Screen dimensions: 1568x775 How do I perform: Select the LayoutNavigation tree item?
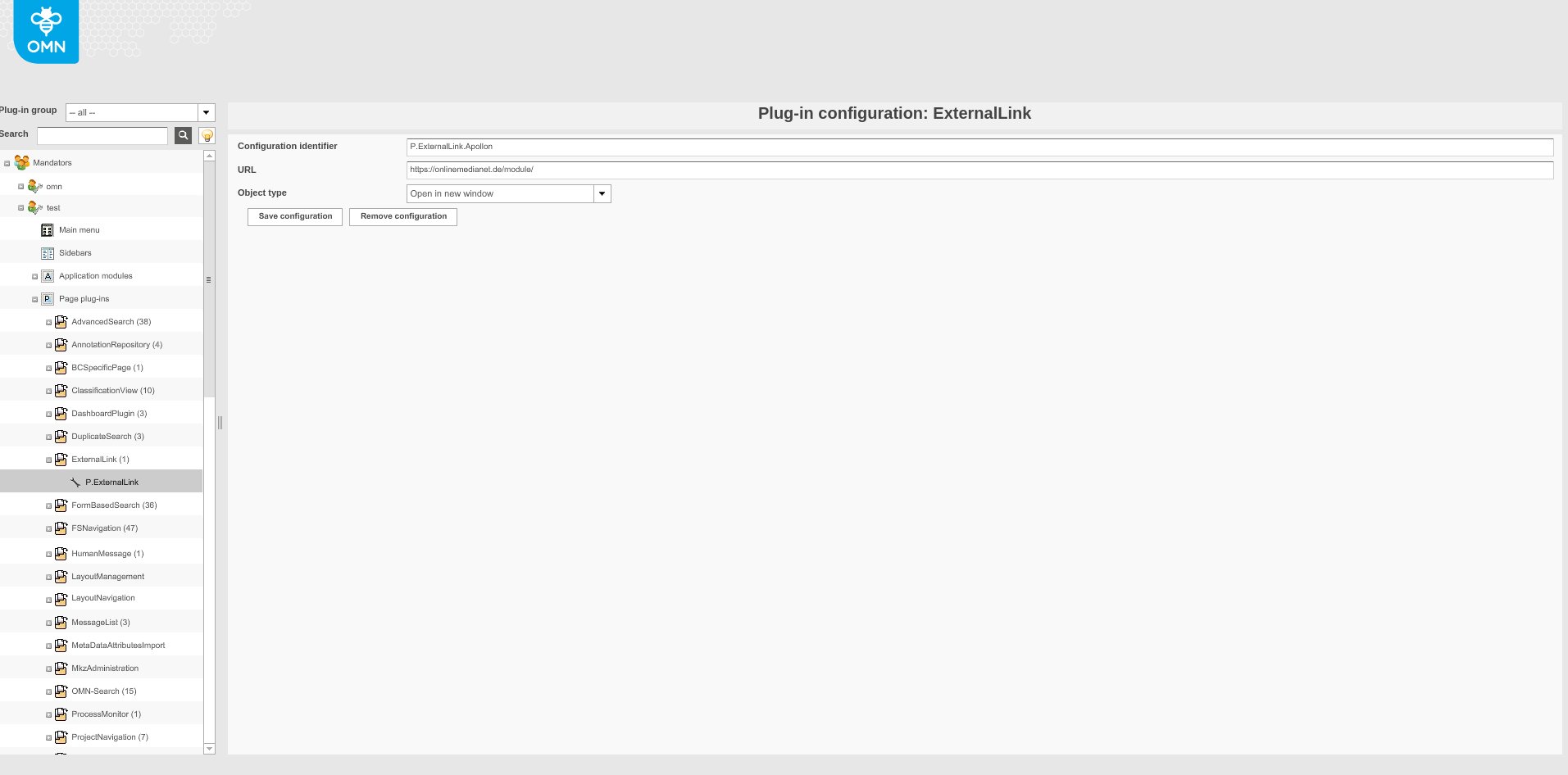[x=103, y=598]
